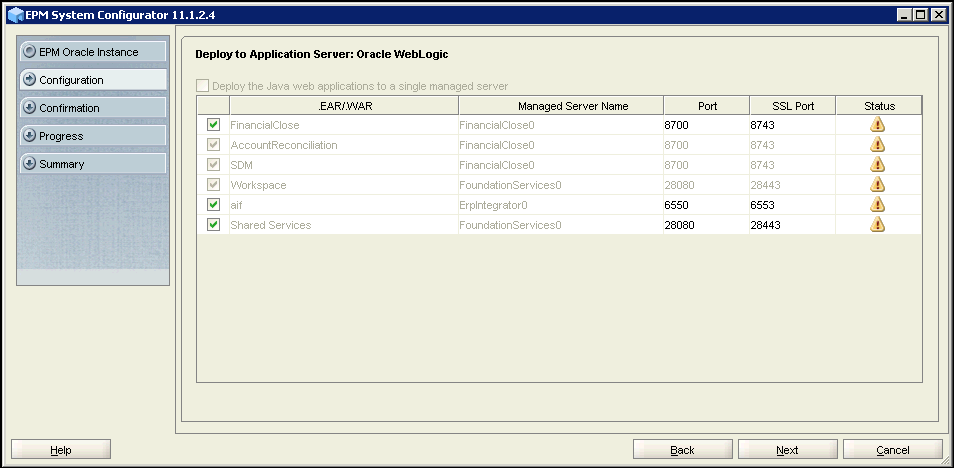Go to the Summary step

coord(91,164)
